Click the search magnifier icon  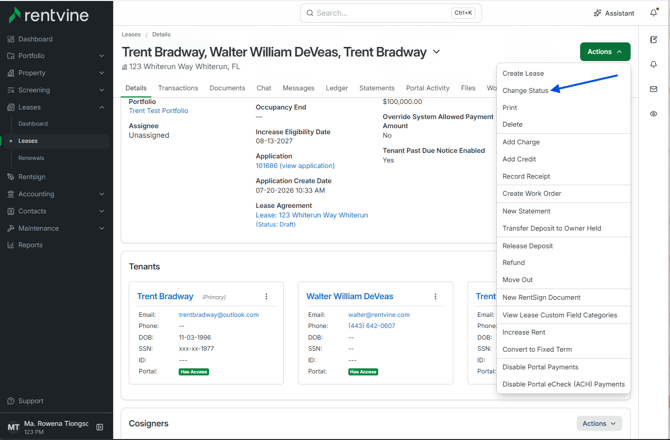(x=310, y=13)
